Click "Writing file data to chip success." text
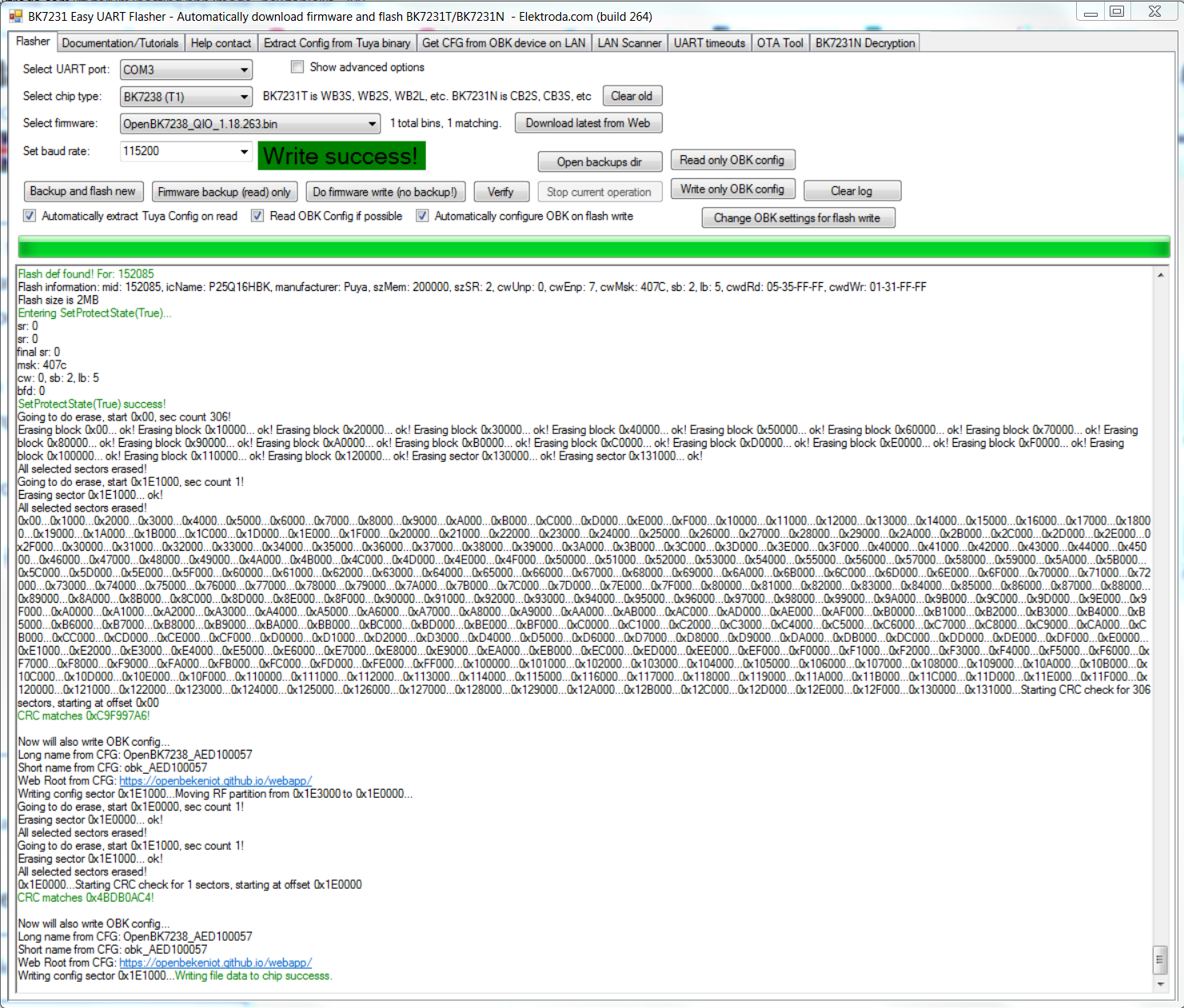This screenshot has height=1008, width=1184. coord(253,975)
